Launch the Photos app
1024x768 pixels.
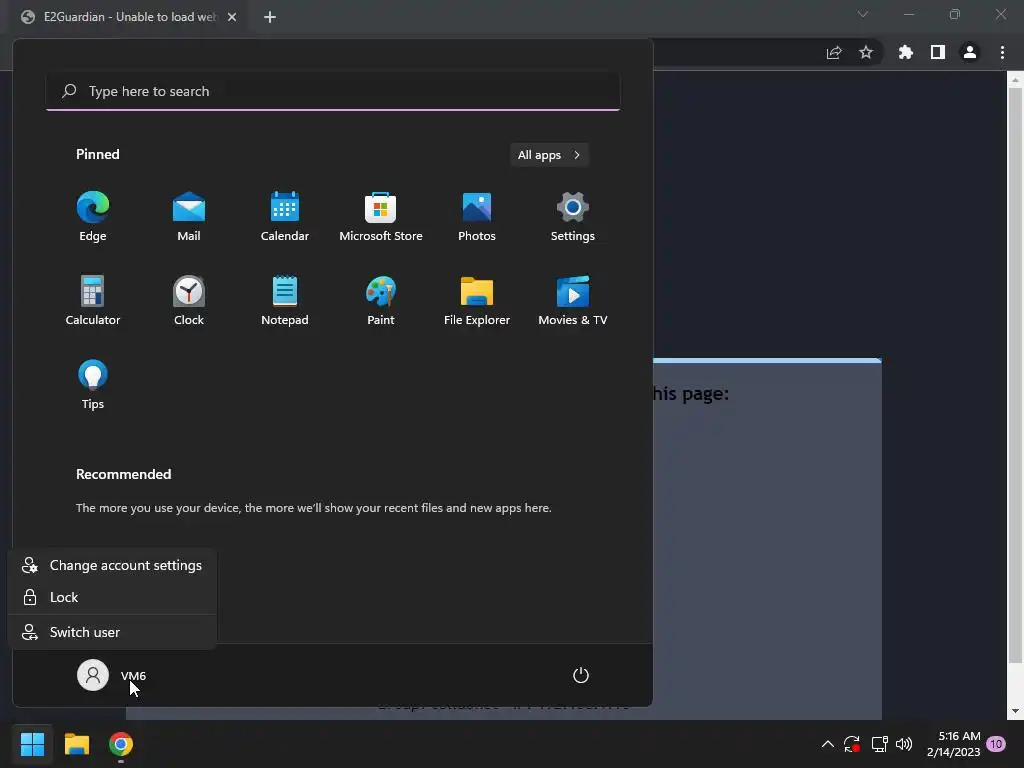tap(477, 216)
